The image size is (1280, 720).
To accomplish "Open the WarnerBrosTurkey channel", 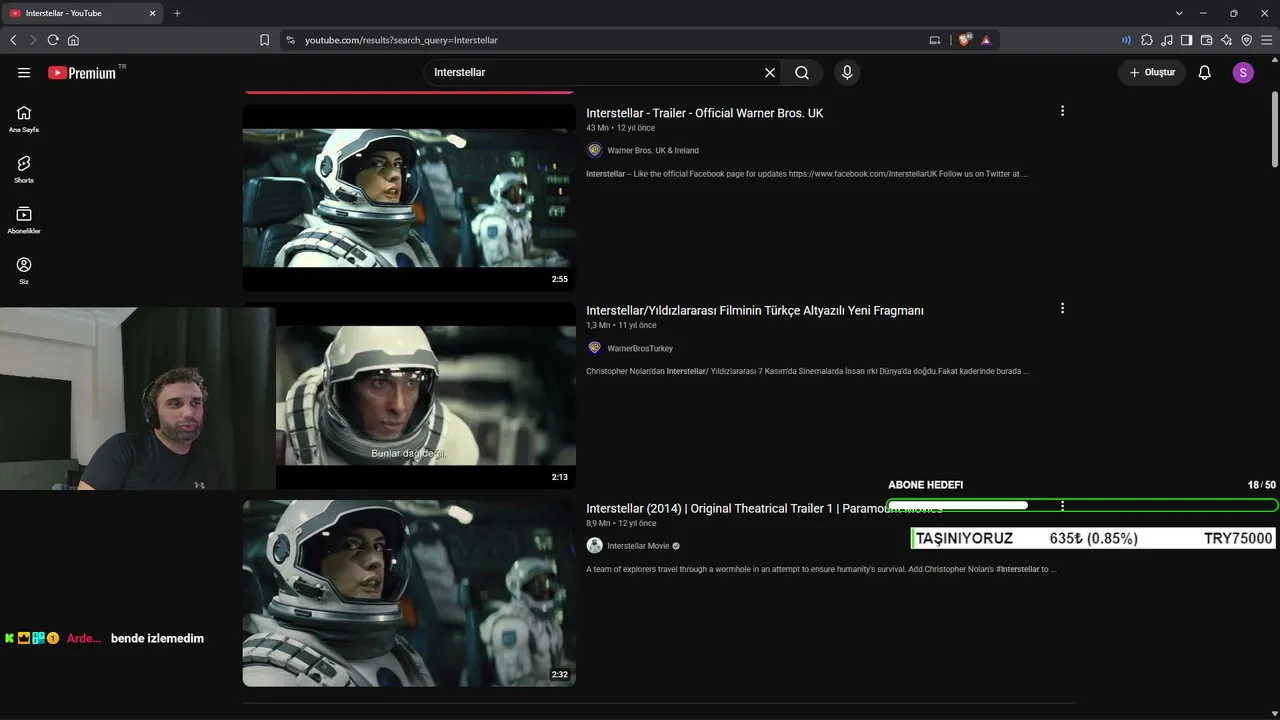I will (x=640, y=348).
